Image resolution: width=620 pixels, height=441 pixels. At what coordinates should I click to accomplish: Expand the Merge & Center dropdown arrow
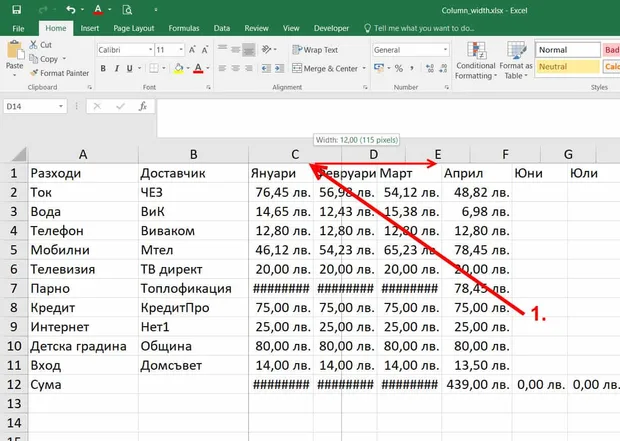pyautogui.click(x=364, y=68)
